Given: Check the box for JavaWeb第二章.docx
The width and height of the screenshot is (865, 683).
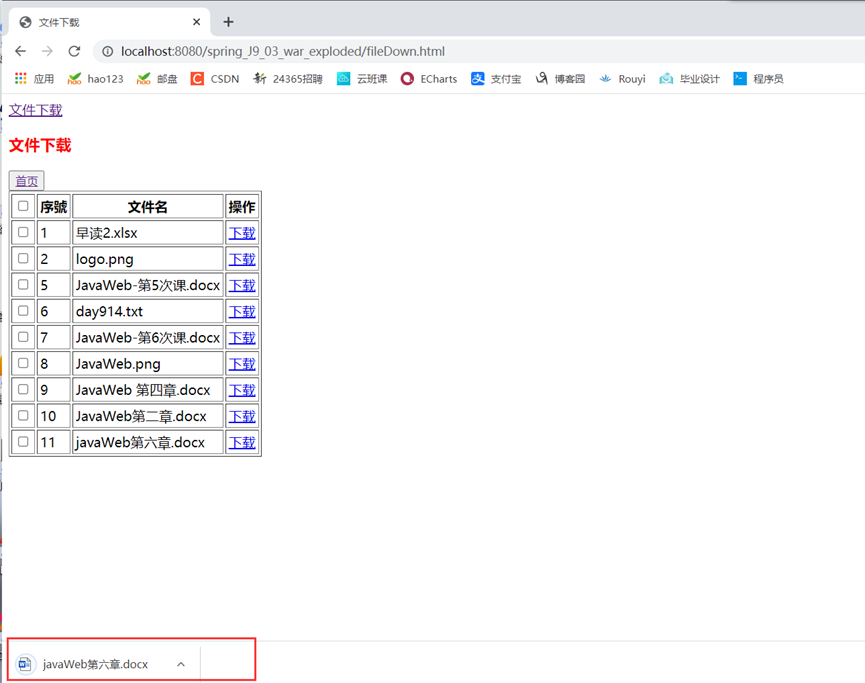Looking at the screenshot, I should pos(23,415).
